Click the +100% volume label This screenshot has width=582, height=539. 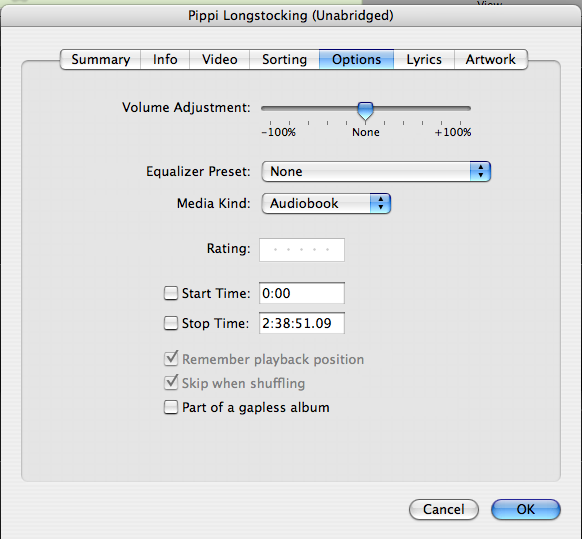tap(453, 132)
